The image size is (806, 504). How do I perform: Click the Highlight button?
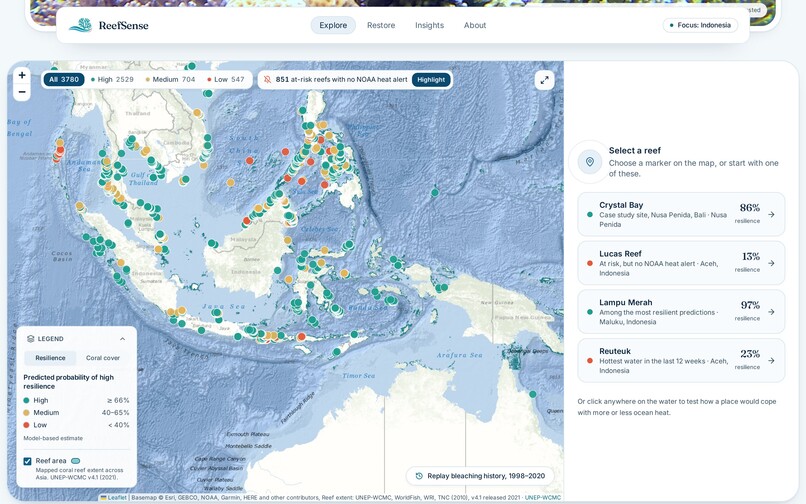pyautogui.click(x=431, y=80)
